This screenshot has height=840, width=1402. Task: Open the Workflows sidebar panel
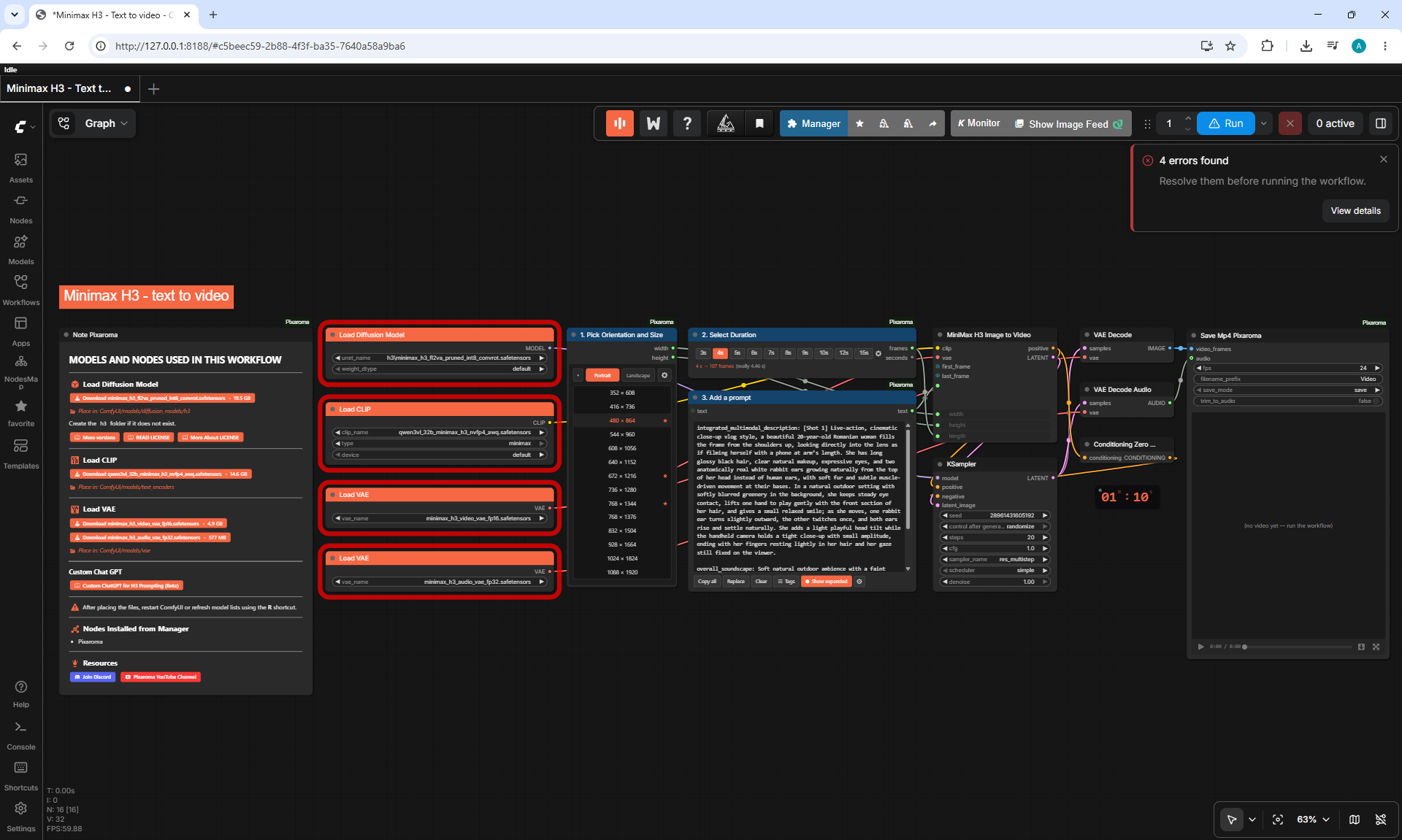point(20,290)
